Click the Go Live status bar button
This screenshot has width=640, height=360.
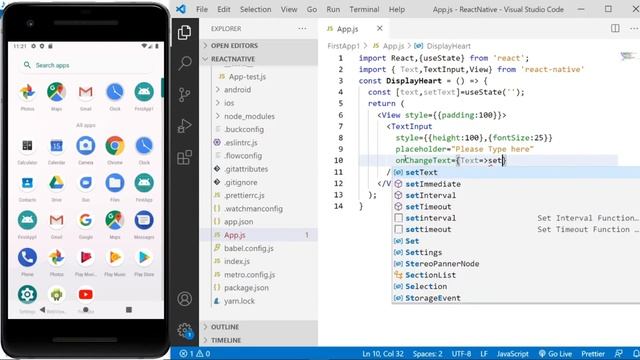click(x=555, y=353)
